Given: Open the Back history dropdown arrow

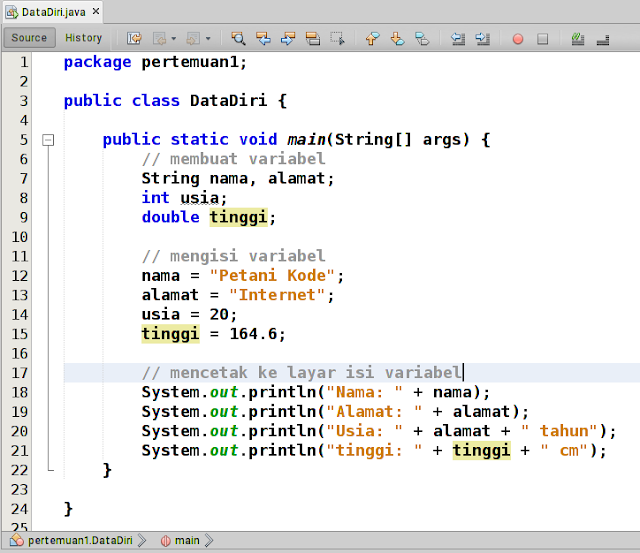Looking at the screenshot, I should tap(173, 39).
